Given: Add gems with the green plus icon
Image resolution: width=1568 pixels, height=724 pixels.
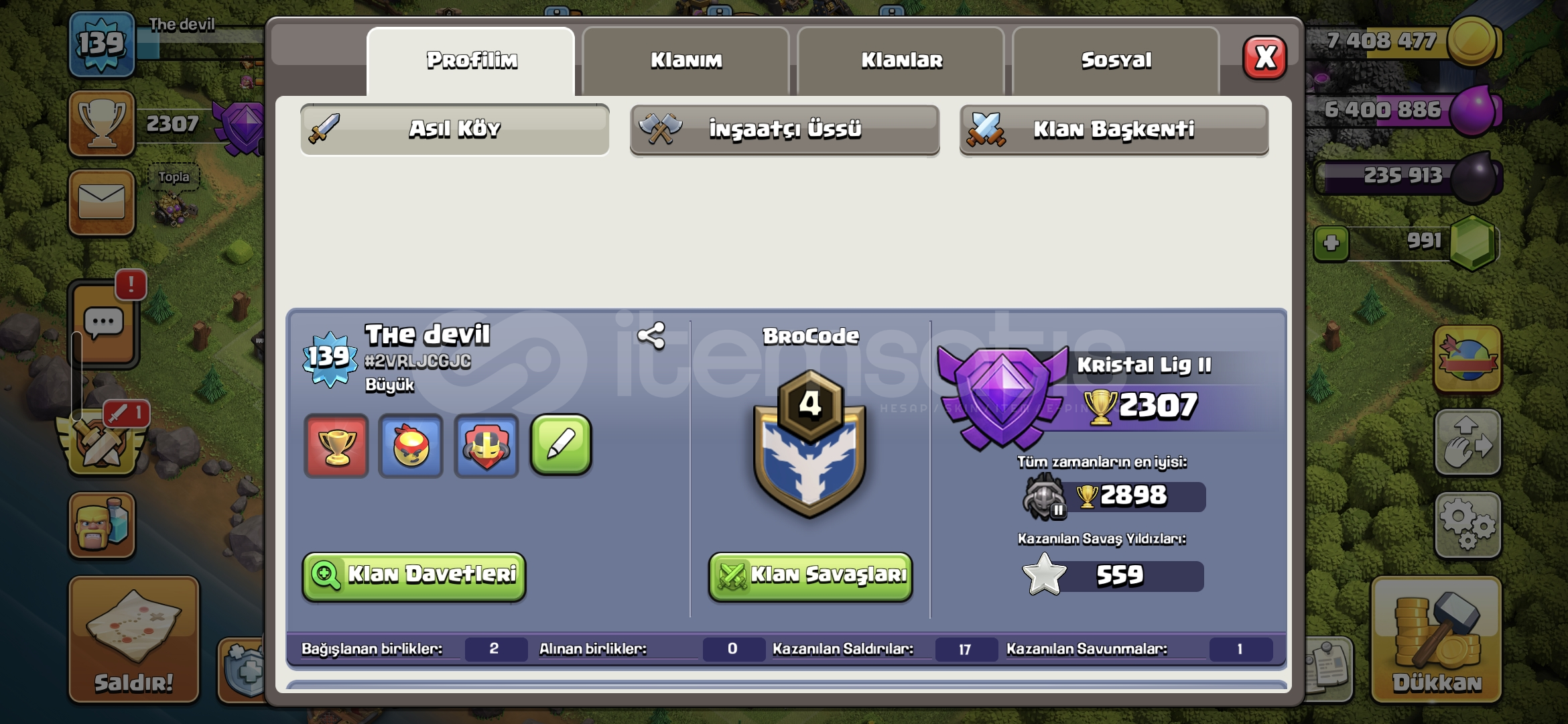Looking at the screenshot, I should tap(1331, 243).
